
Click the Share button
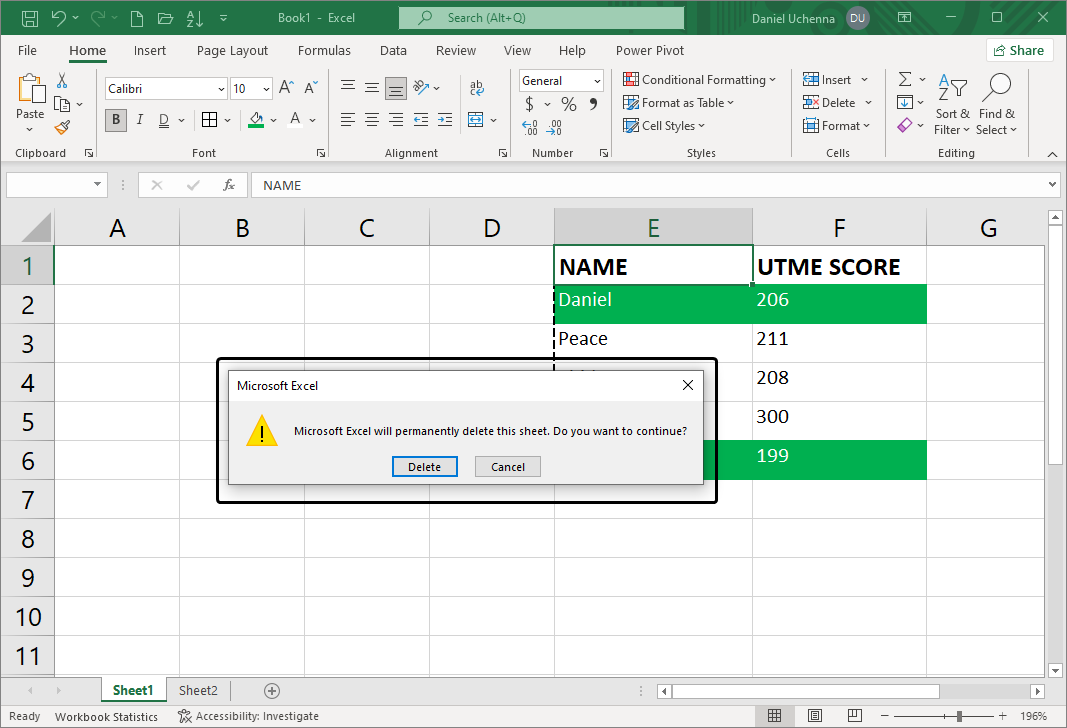tap(1019, 49)
